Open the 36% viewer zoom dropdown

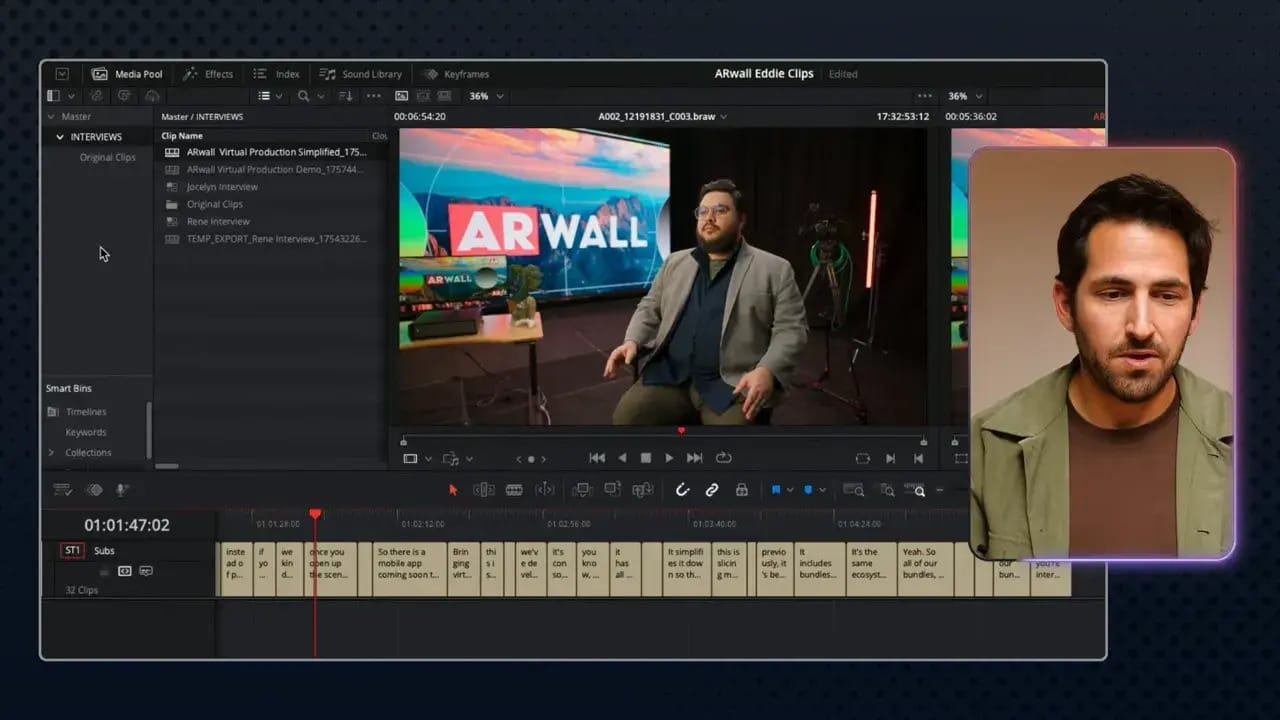coord(486,96)
